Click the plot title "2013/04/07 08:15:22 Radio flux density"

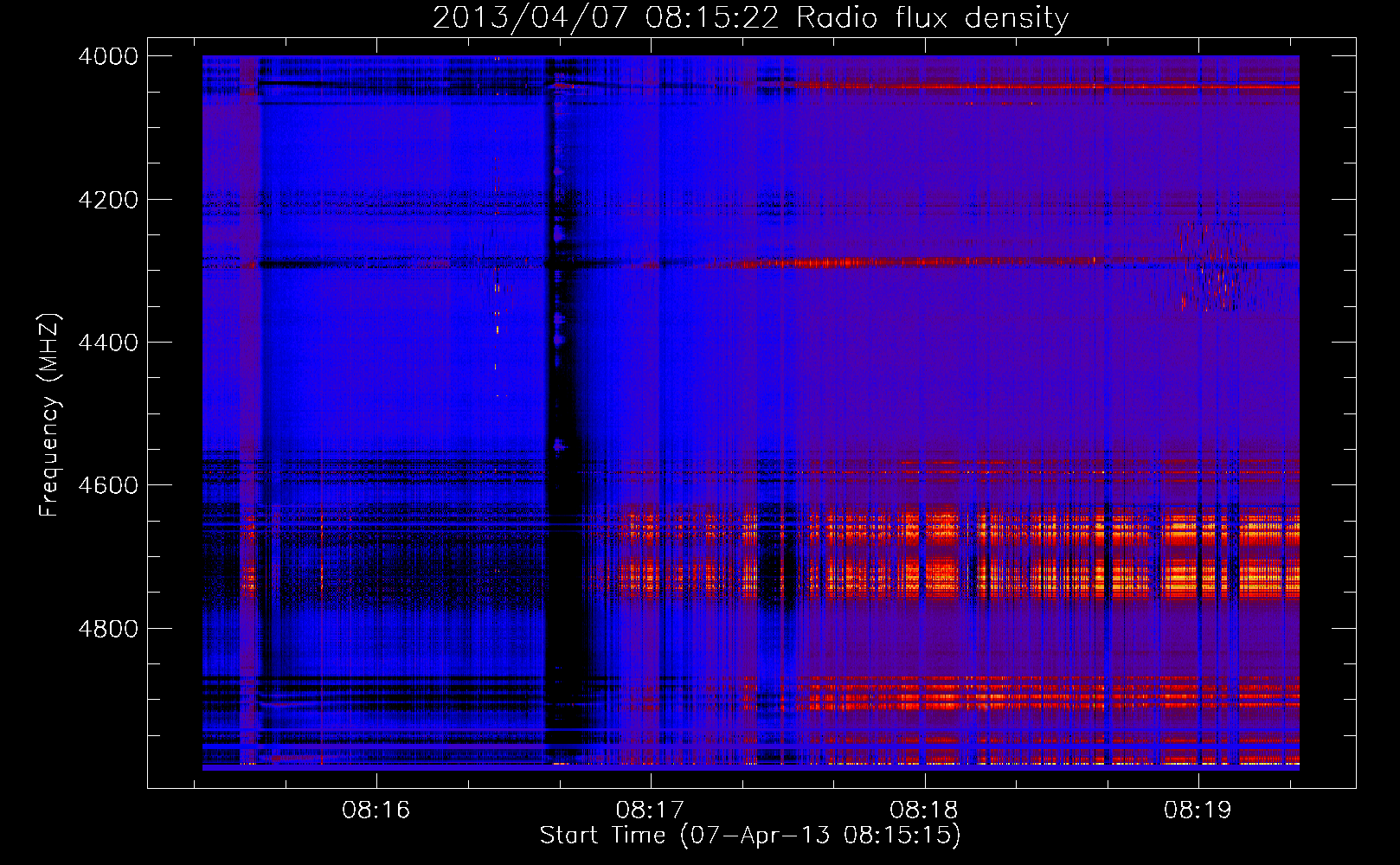click(750, 18)
